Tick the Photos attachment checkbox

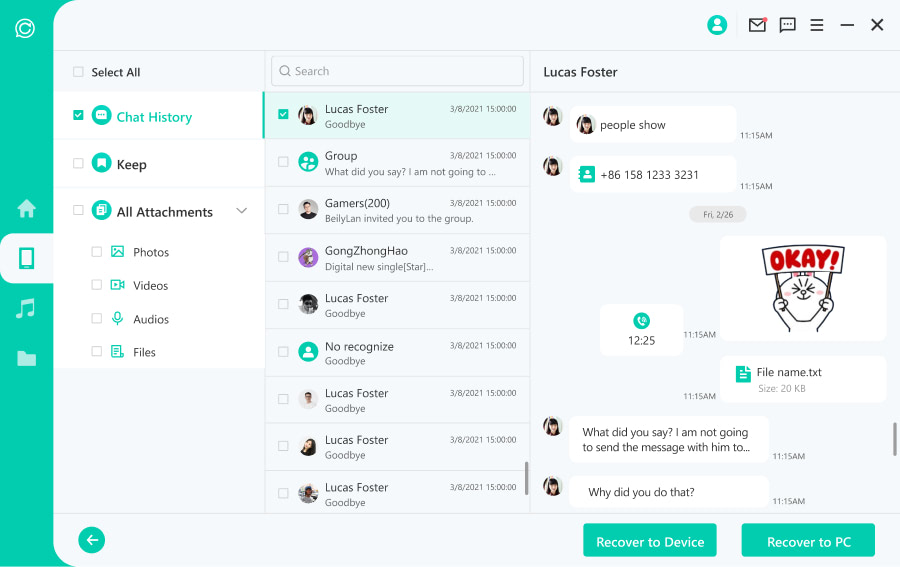(97, 252)
